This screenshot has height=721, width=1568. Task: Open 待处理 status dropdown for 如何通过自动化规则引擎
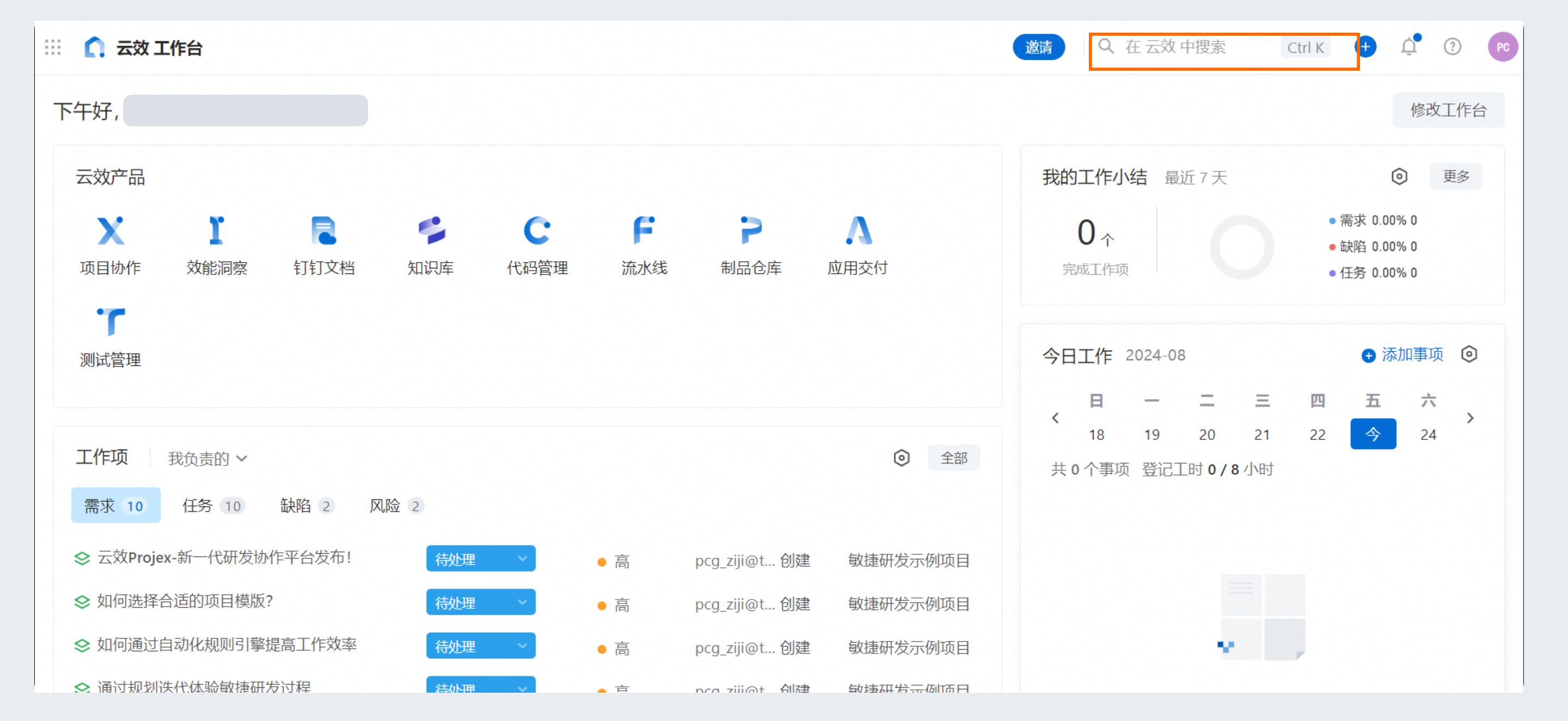click(x=480, y=646)
